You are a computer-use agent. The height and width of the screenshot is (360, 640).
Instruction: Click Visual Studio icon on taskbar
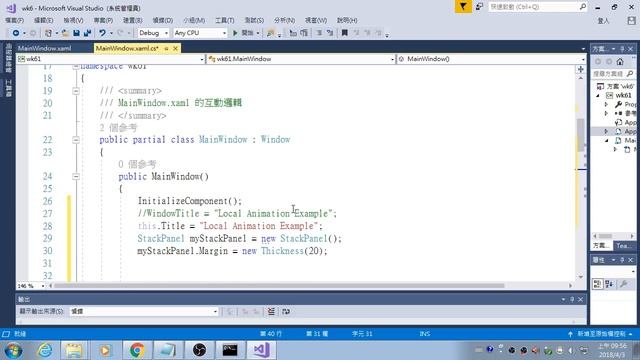(x=261, y=350)
